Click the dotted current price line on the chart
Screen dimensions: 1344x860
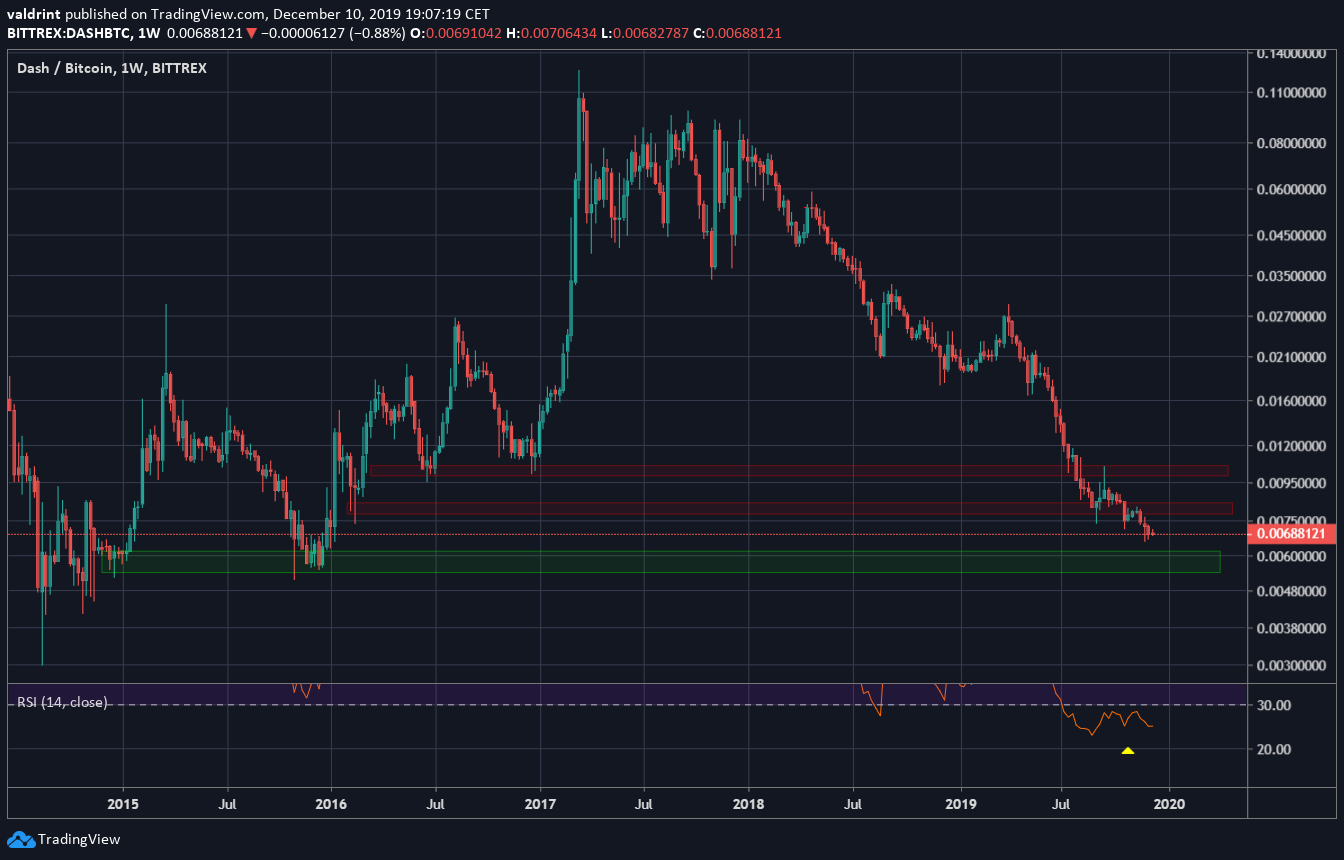click(600, 533)
